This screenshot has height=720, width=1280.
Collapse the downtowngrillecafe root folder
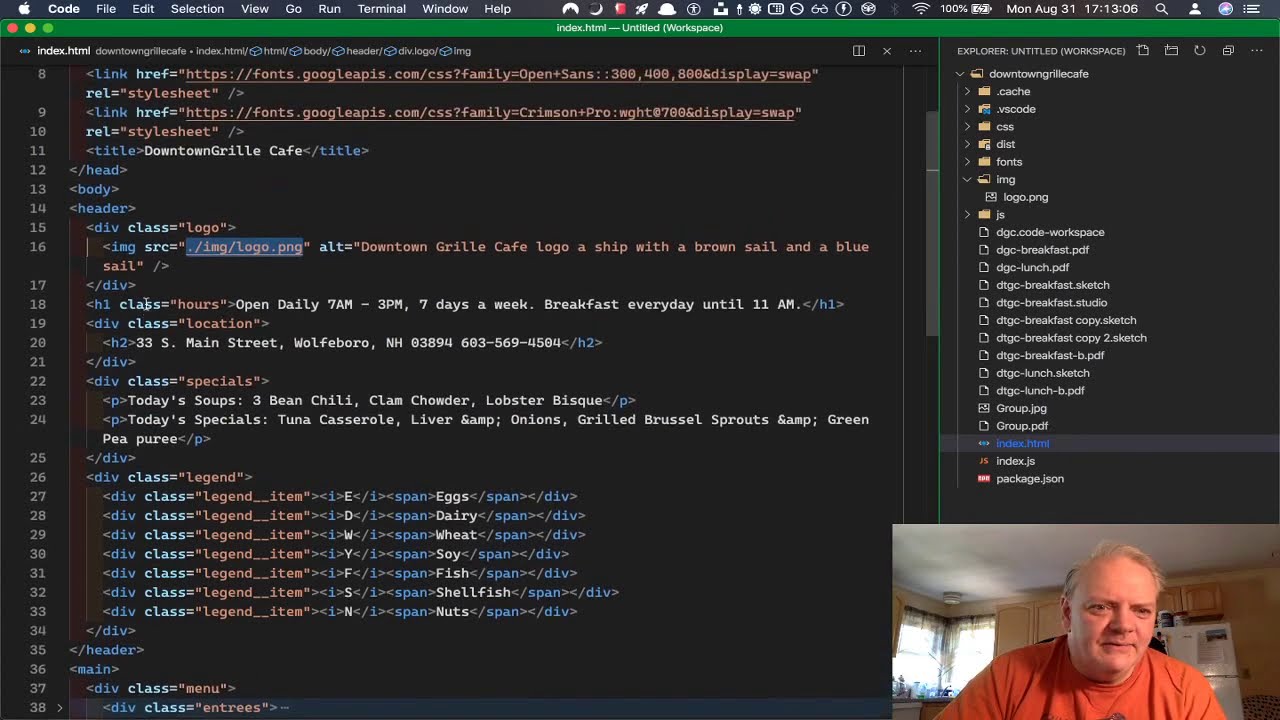960,74
